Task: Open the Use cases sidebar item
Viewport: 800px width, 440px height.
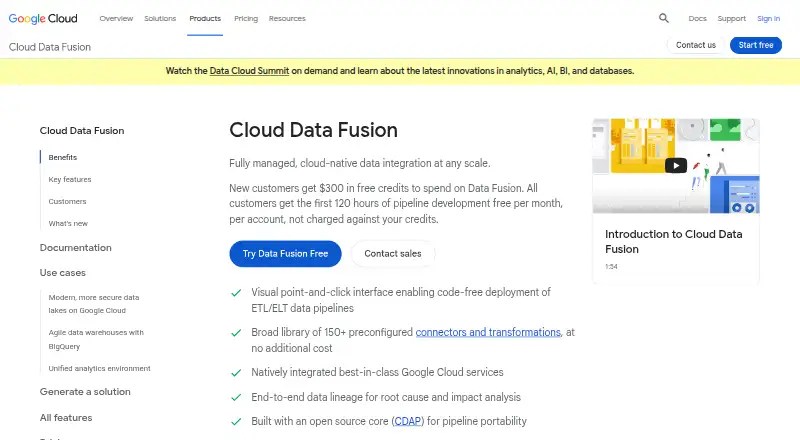Action: coord(63,273)
